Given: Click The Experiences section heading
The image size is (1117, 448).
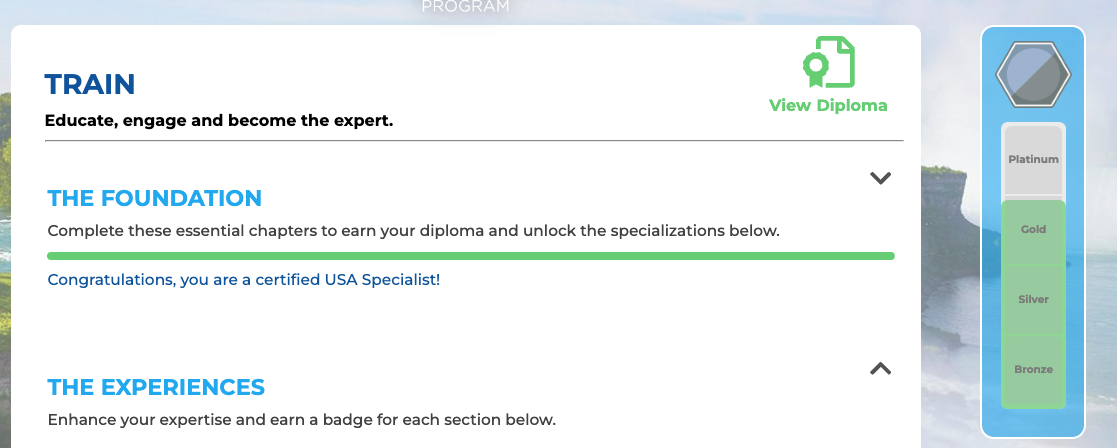Looking at the screenshot, I should pyautogui.click(x=156, y=387).
